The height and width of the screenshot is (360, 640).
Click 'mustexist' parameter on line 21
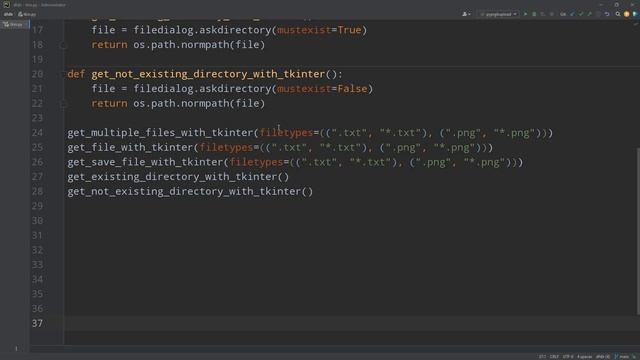pyautogui.click(x=304, y=89)
